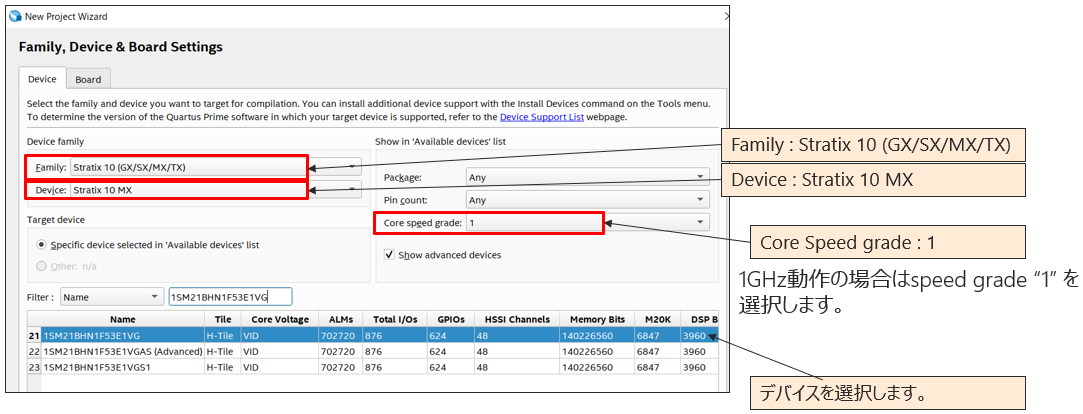Select the Device tab
This screenshot has height=414, width=1083.
[x=42, y=80]
